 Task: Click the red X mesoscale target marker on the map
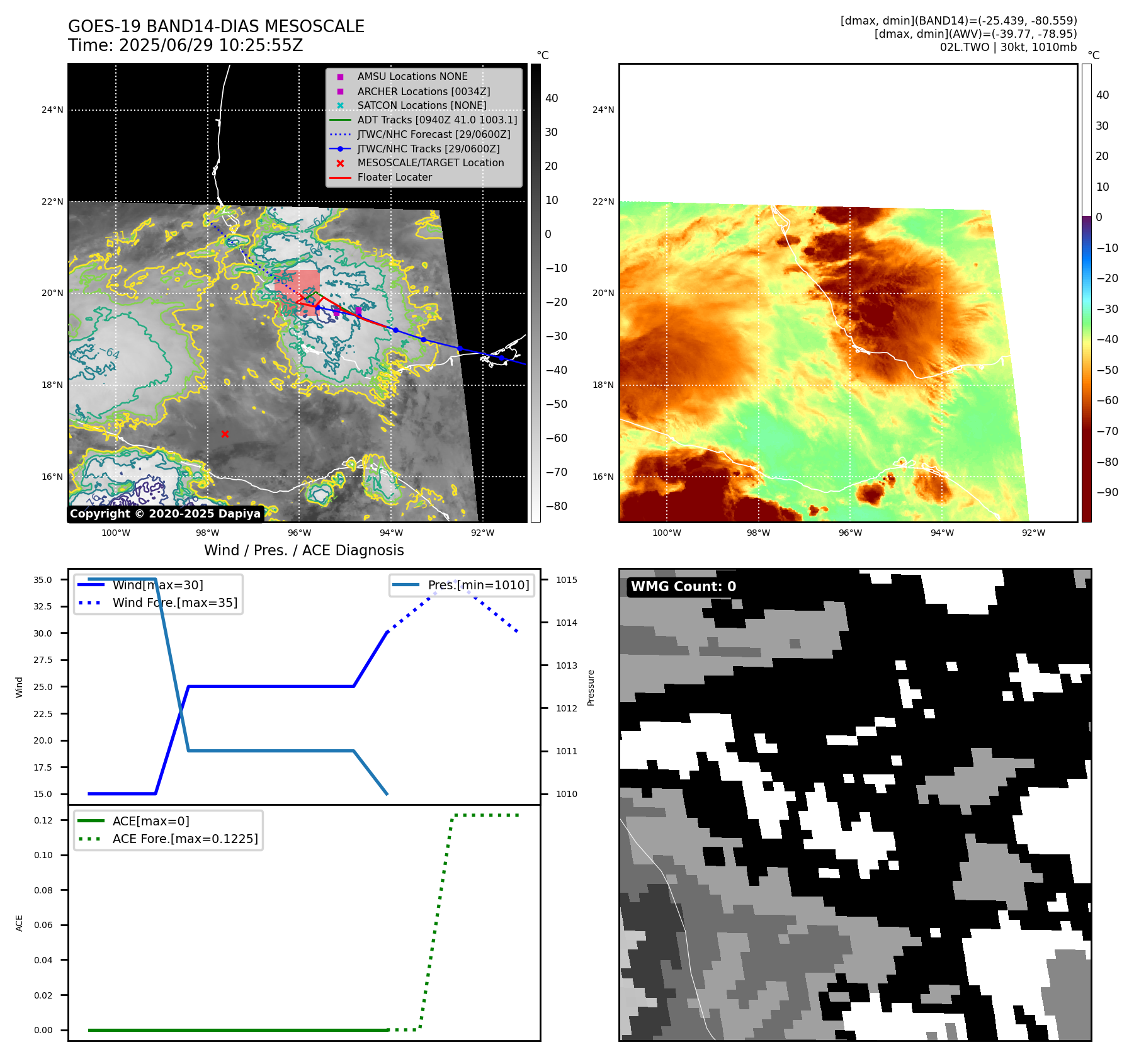[225, 434]
